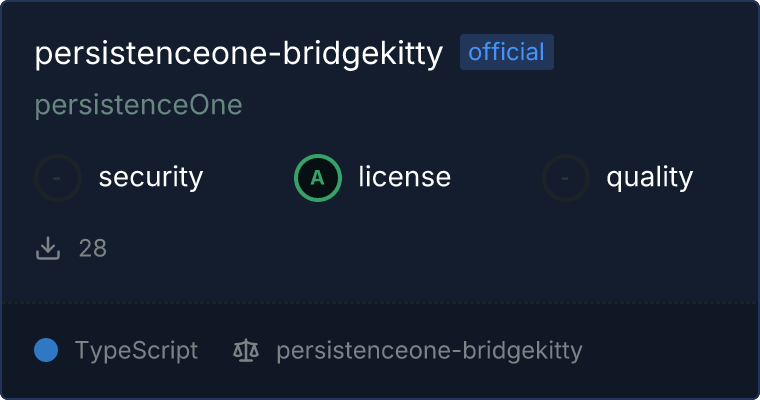The image size is (760, 400).
Task: Click the security grade dash circle
Action: coord(58,178)
